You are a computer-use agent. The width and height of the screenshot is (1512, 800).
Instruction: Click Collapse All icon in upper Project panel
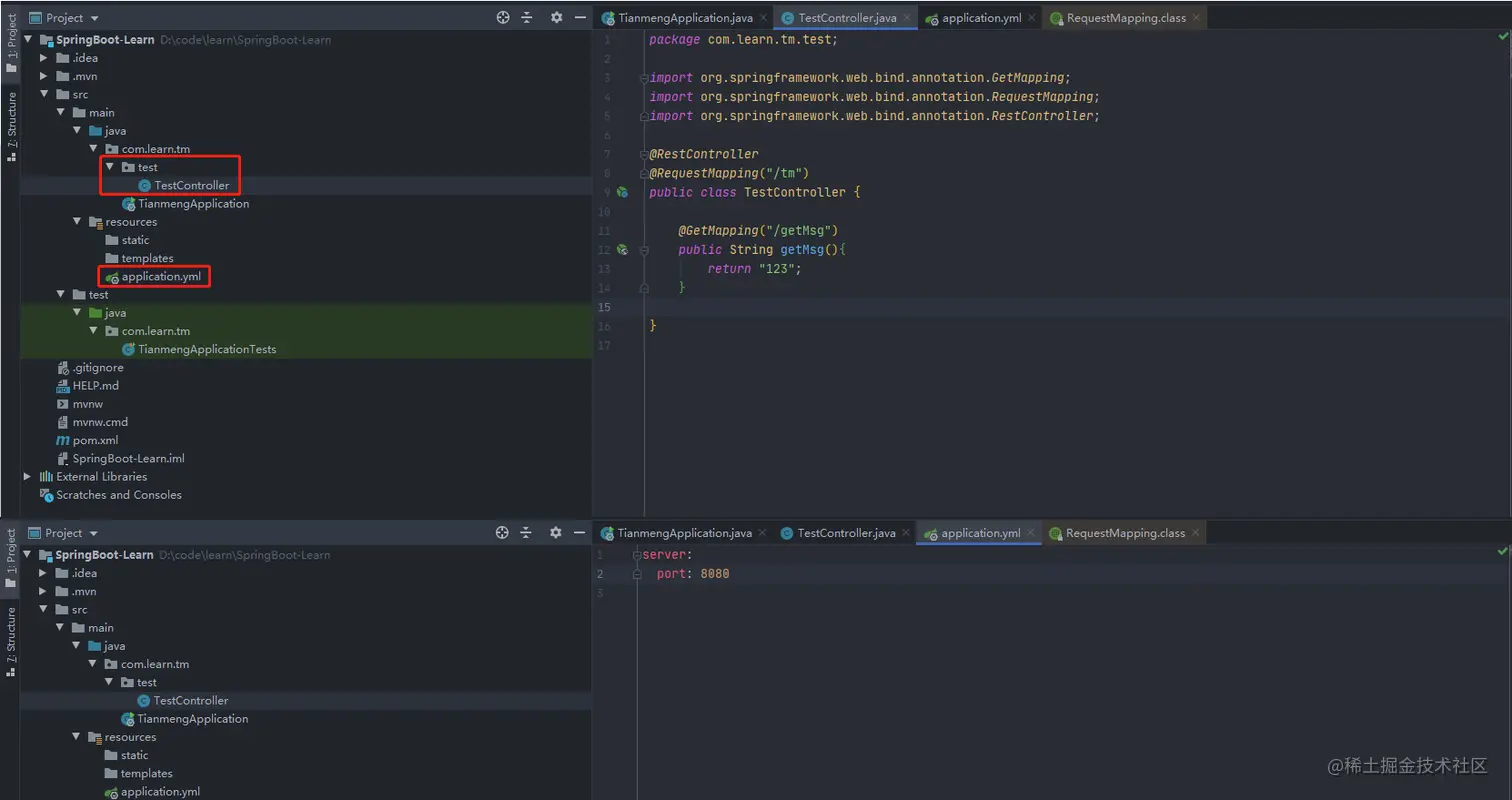[x=528, y=18]
